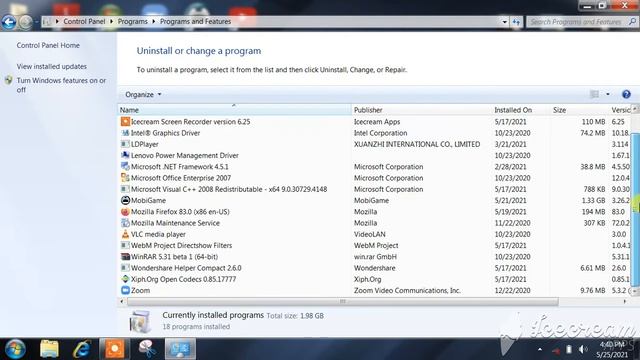Screen dimensions: 640x360
Task: Open the recent pages dropdown arrow
Action: point(36,22)
